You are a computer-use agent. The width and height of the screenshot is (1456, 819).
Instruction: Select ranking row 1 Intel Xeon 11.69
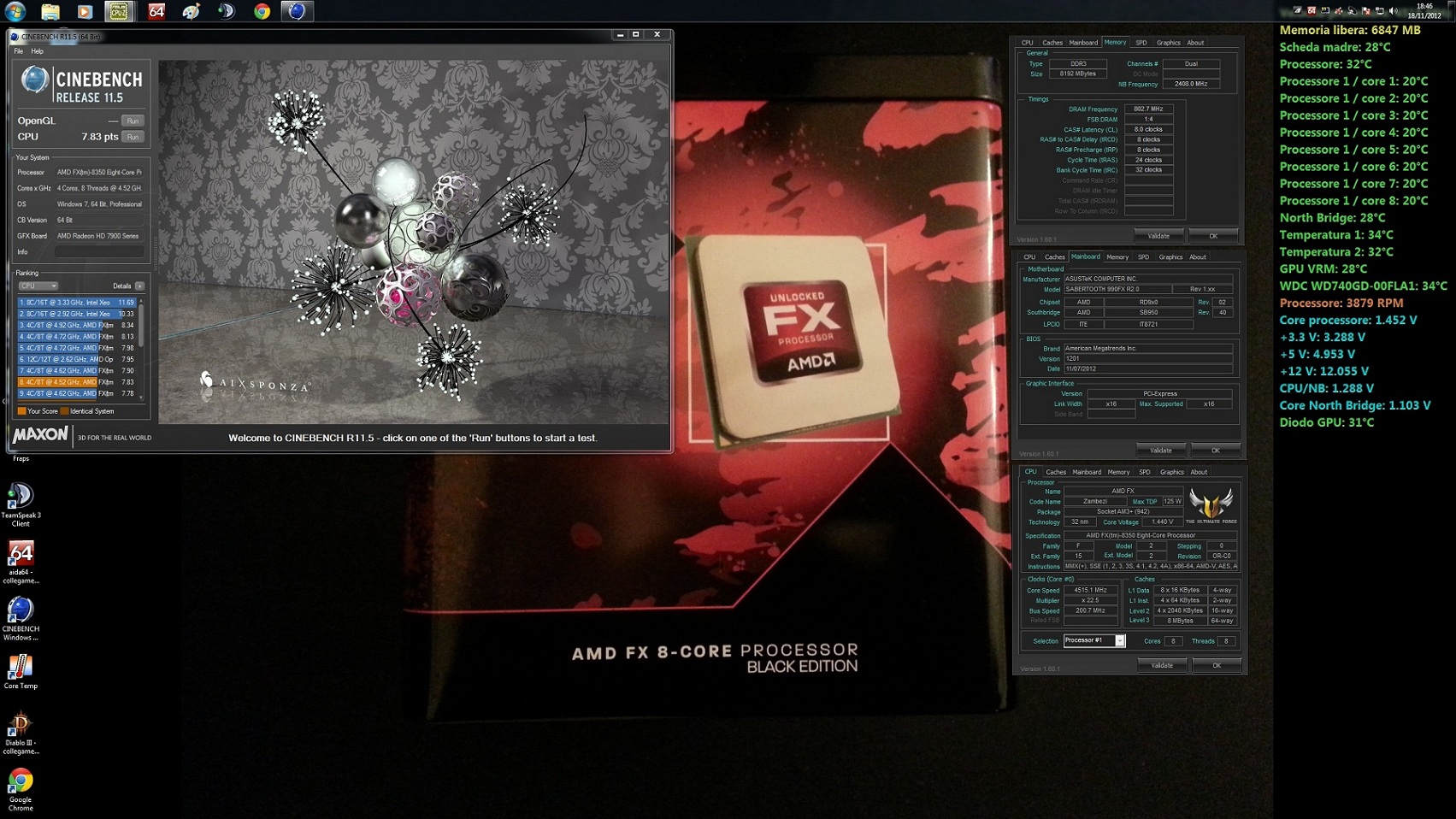[x=77, y=303]
